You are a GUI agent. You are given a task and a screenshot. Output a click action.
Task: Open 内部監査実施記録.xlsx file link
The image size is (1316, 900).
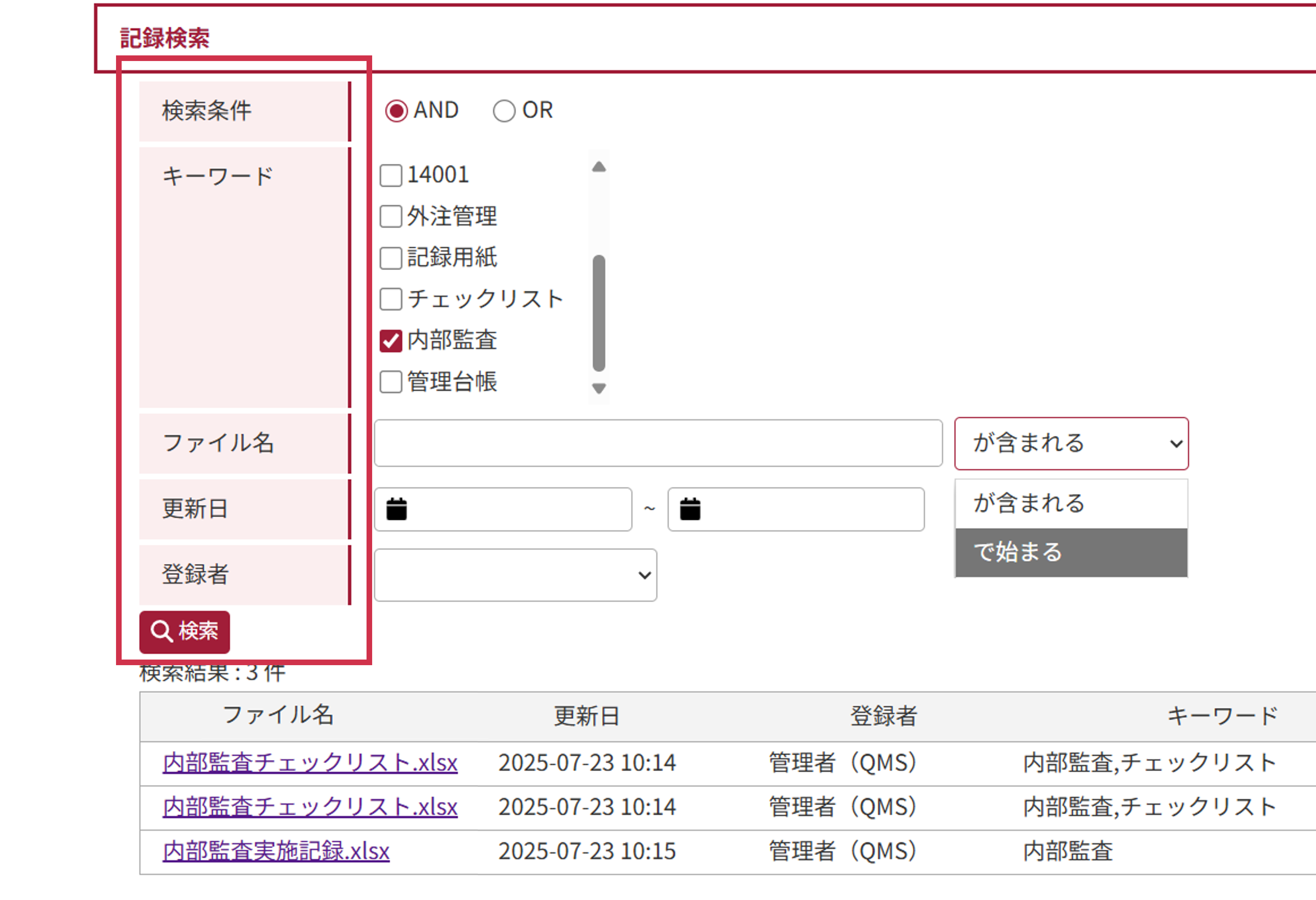click(276, 851)
